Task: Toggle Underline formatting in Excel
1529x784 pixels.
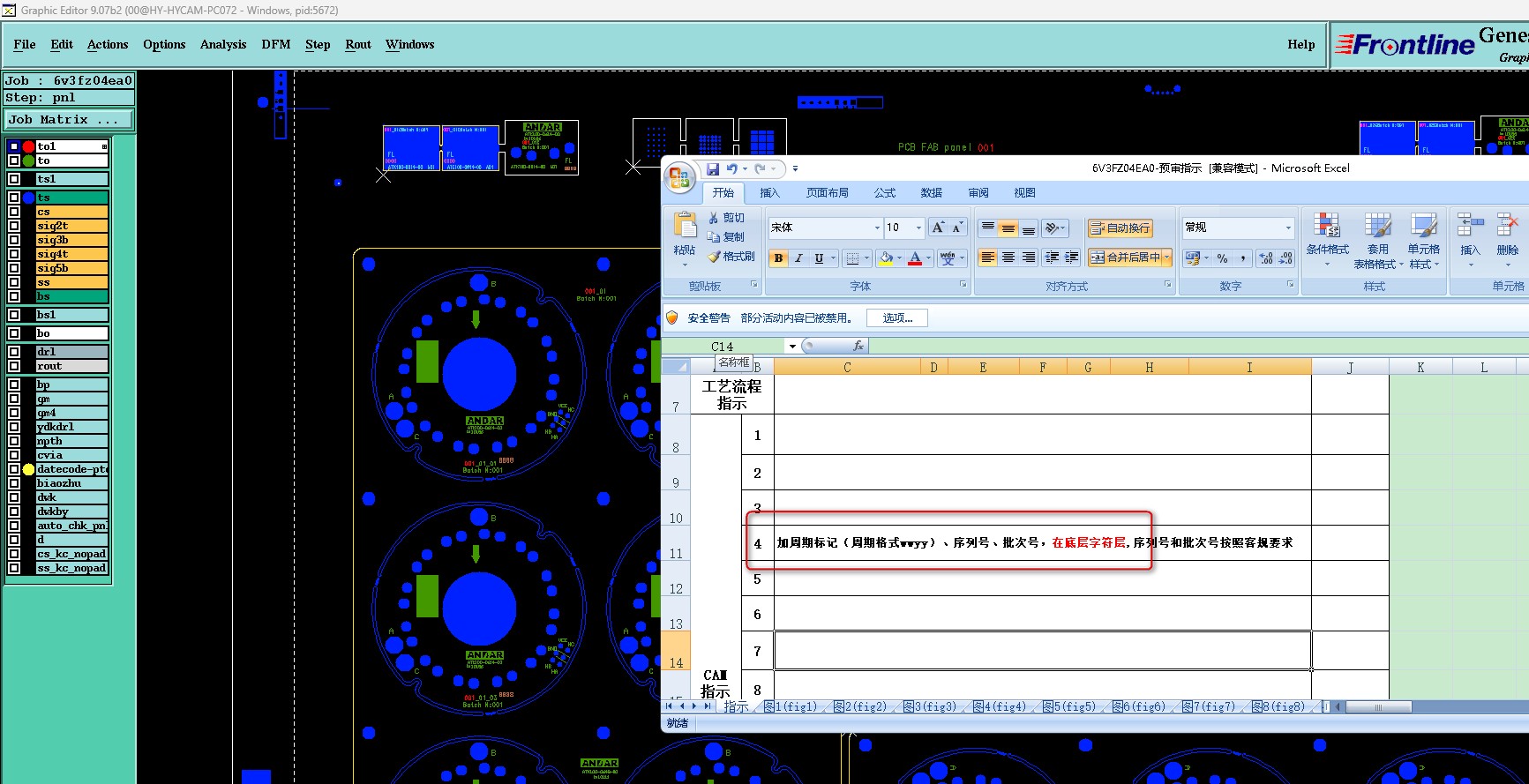Action: [819, 258]
